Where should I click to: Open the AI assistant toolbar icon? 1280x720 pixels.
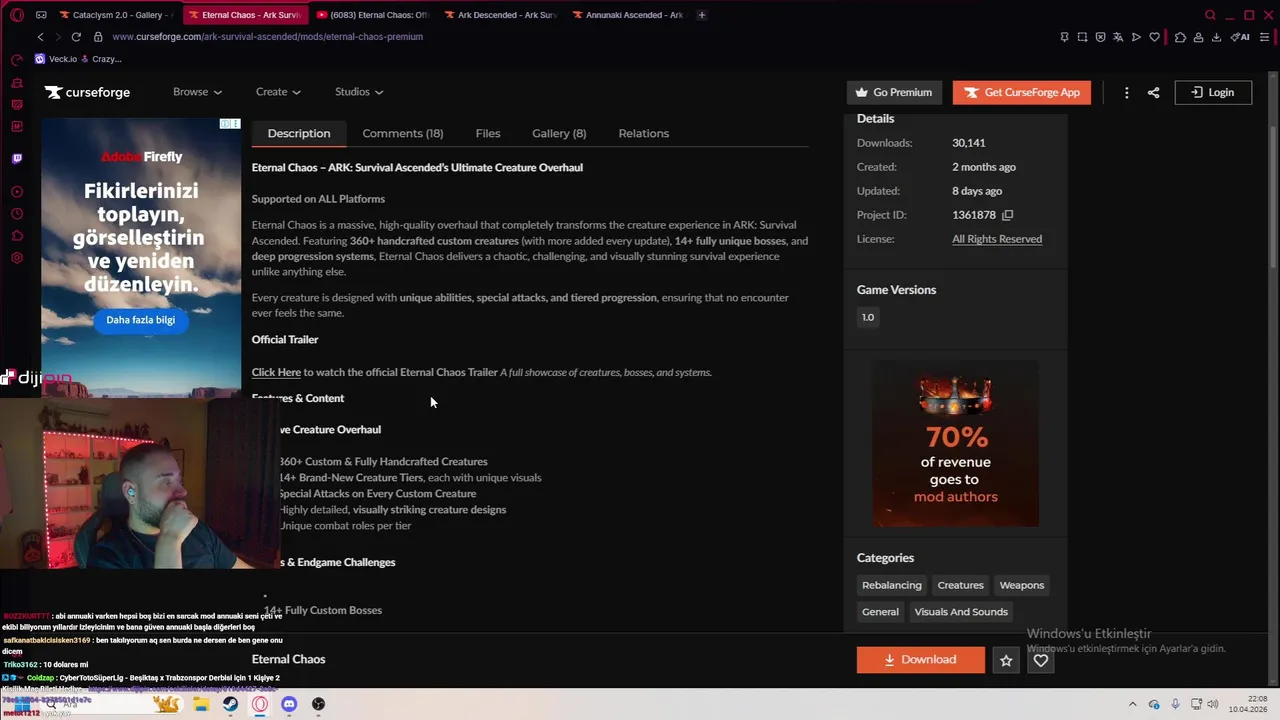click(1241, 37)
